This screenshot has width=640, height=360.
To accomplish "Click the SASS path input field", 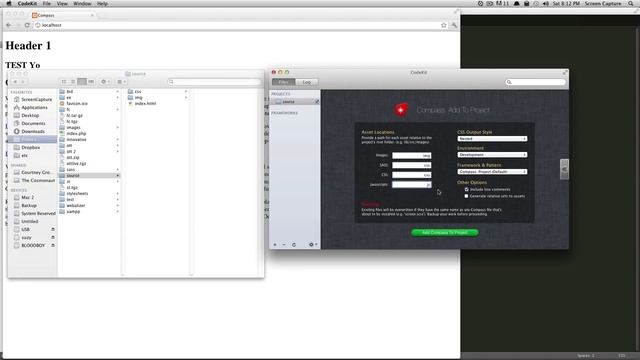I will tap(411, 165).
